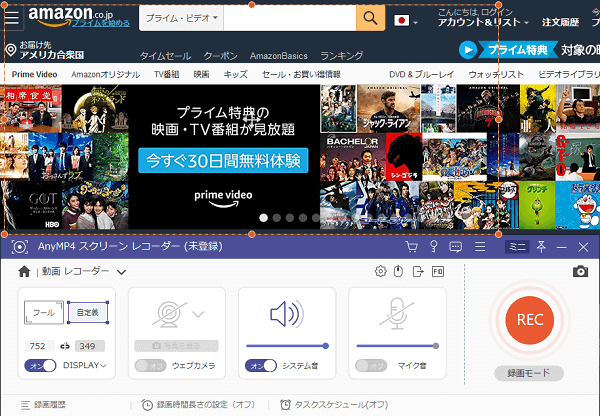Open mouse cursor recording settings icon

click(x=398, y=271)
